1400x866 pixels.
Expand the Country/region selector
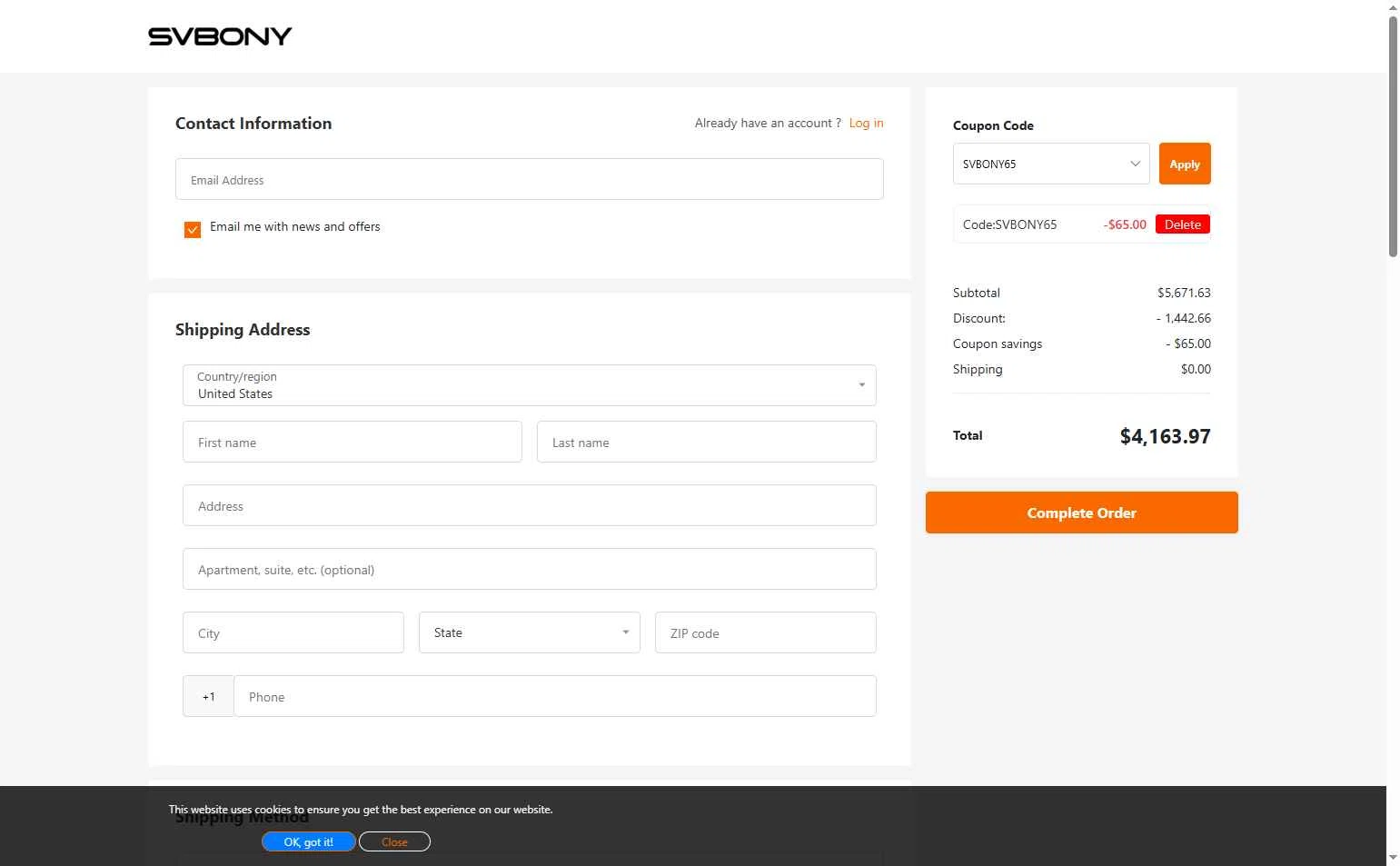pyautogui.click(x=530, y=385)
